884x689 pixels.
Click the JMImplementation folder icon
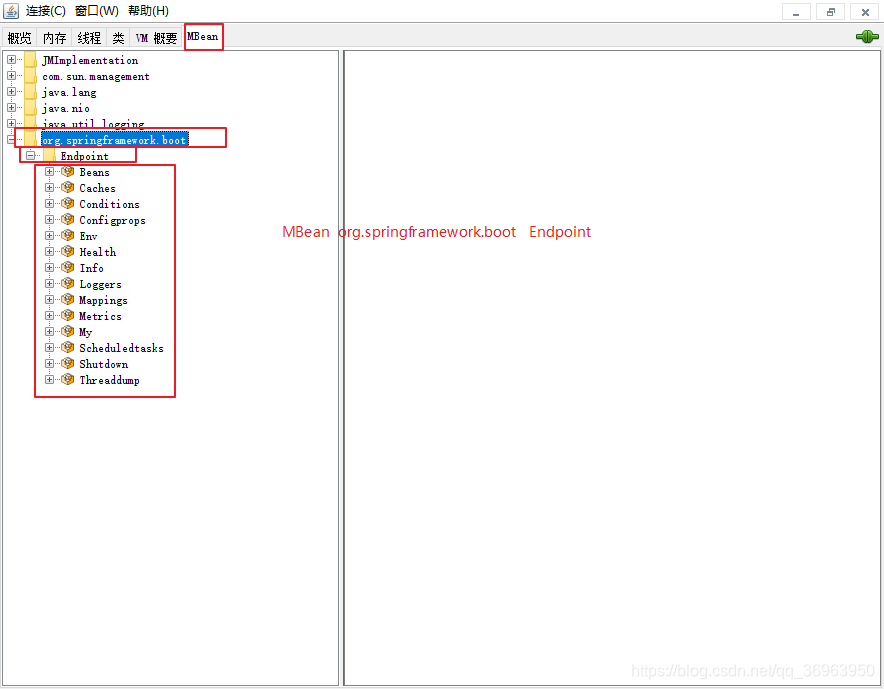(30, 60)
